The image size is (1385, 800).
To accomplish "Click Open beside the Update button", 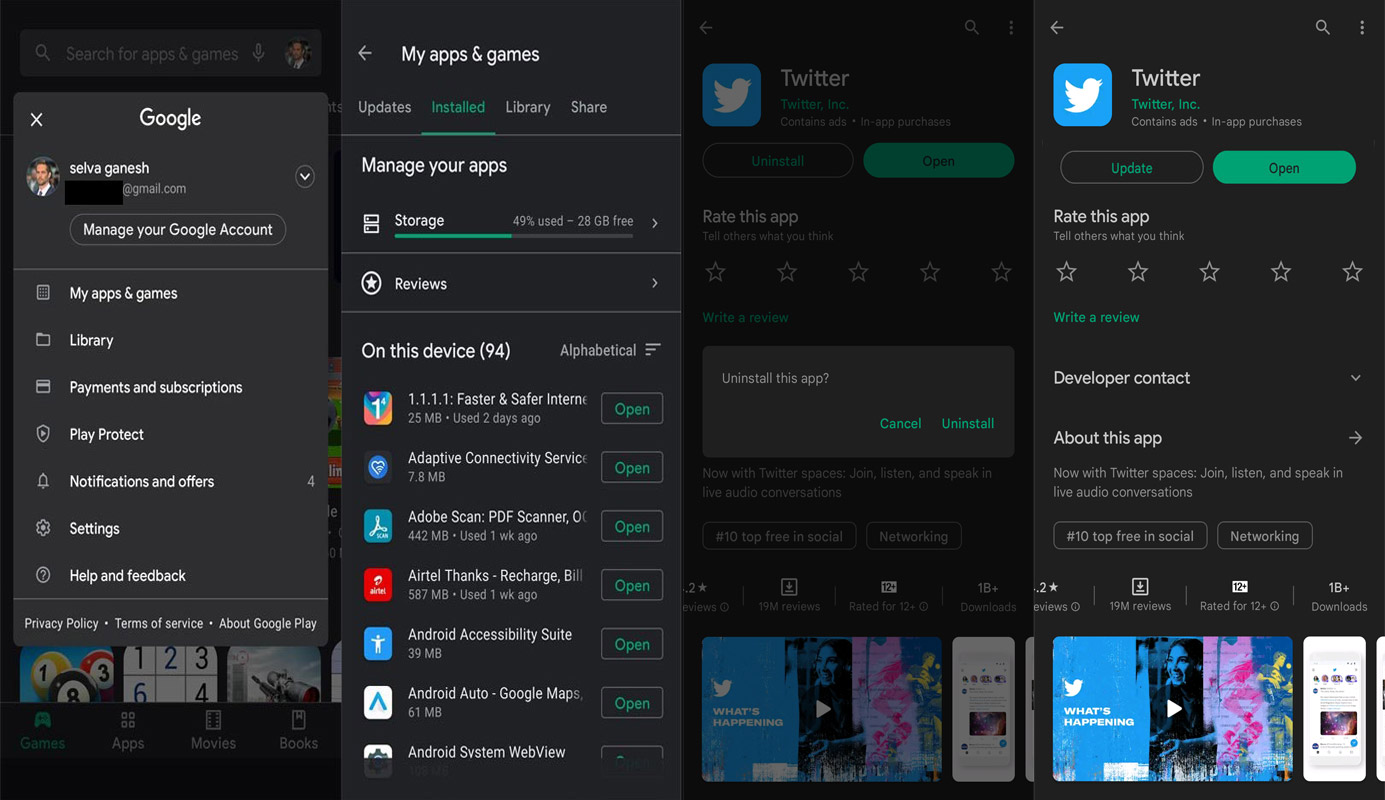I will click(x=1284, y=168).
